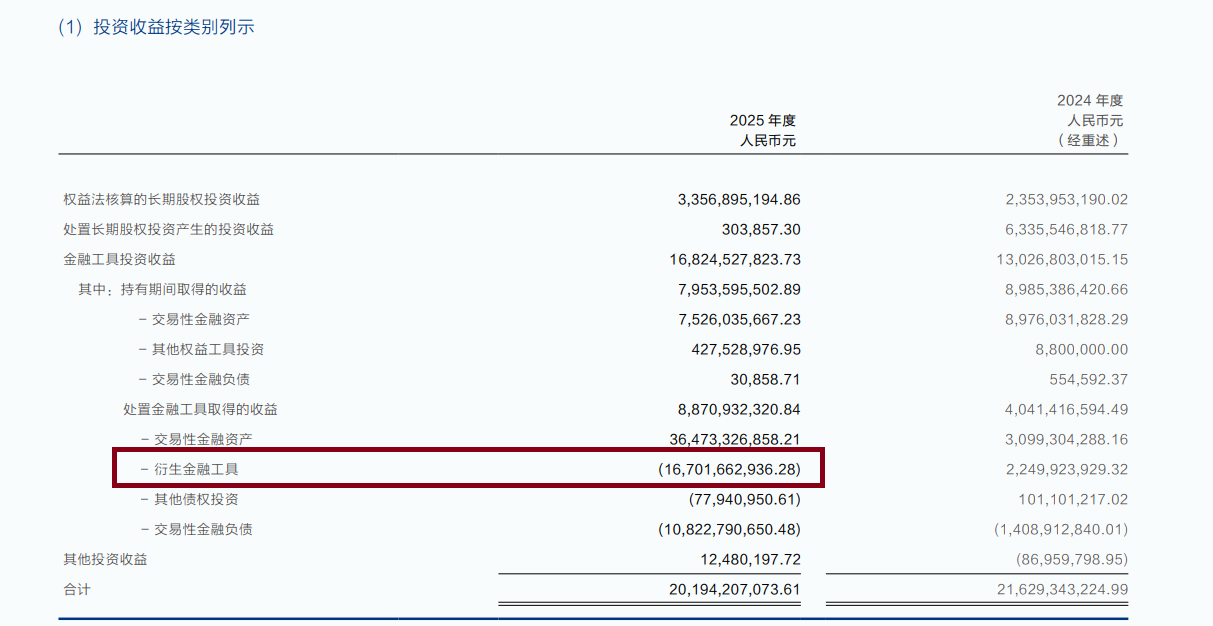Click the value (16,701,662,936.28)
Image resolution: width=1213 pixels, height=626 pixels.
730,470
